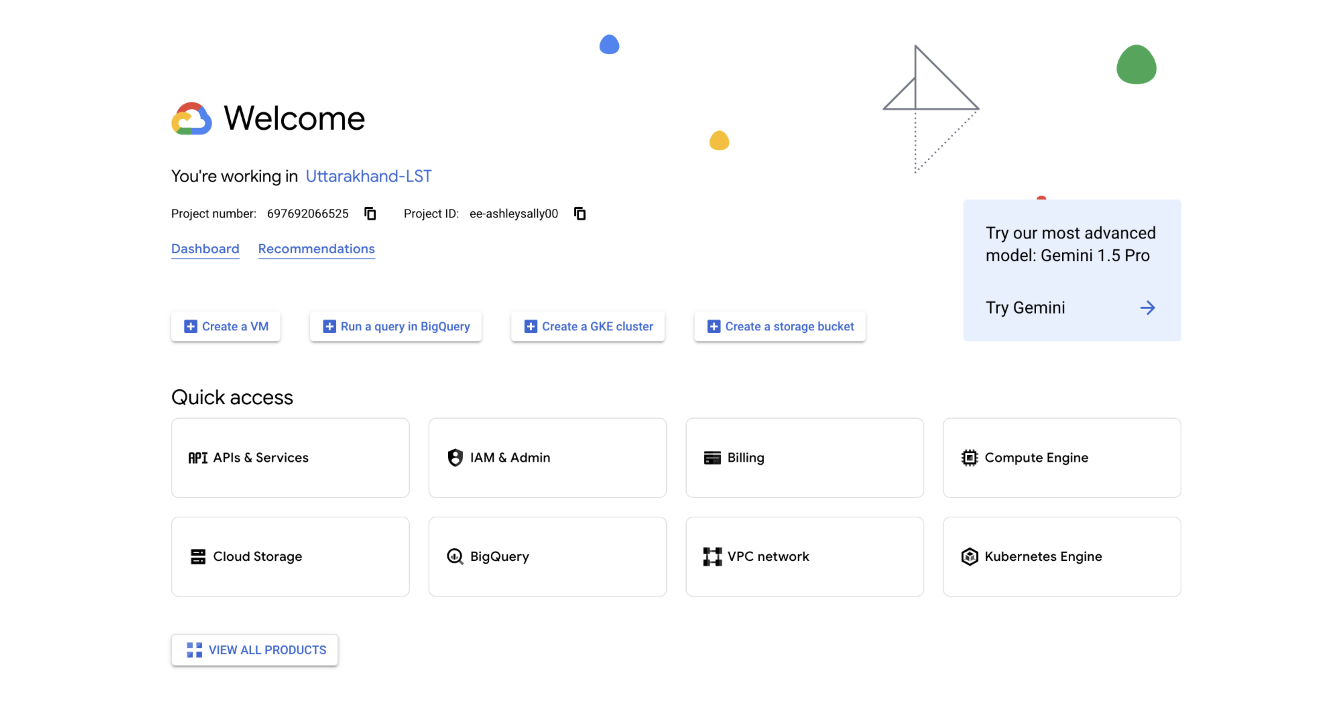Click the Gemini 1.5 Pro promo text
The width and height of the screenshot is (1344, 720).
[1070, 244]
